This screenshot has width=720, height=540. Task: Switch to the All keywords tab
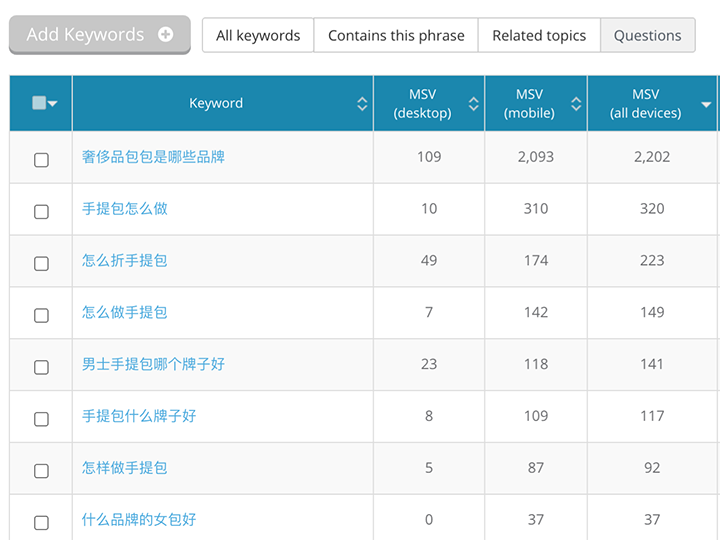click(x=258, y=35)
